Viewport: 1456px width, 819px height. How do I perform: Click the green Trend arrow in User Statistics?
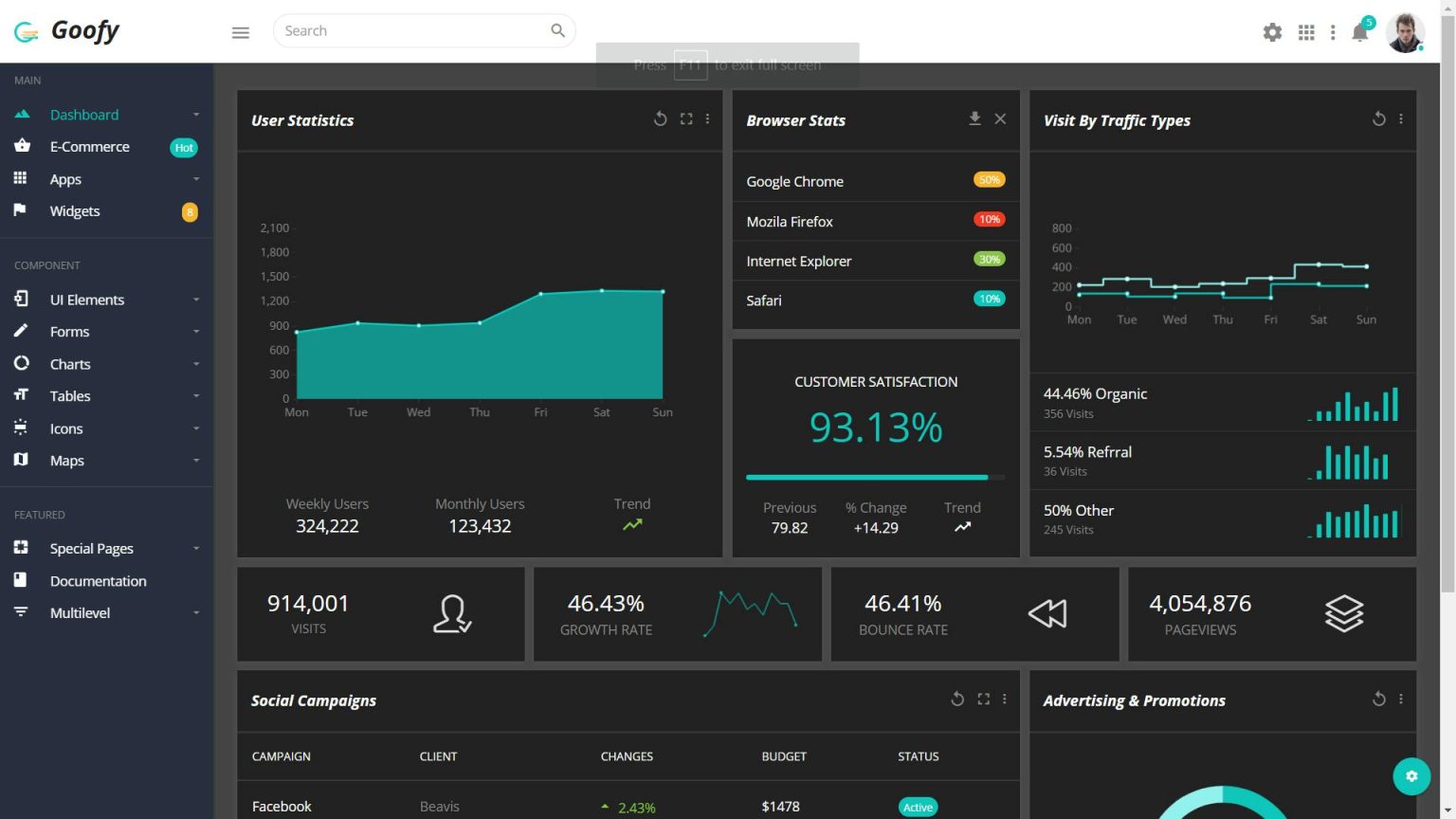(632, 522)
